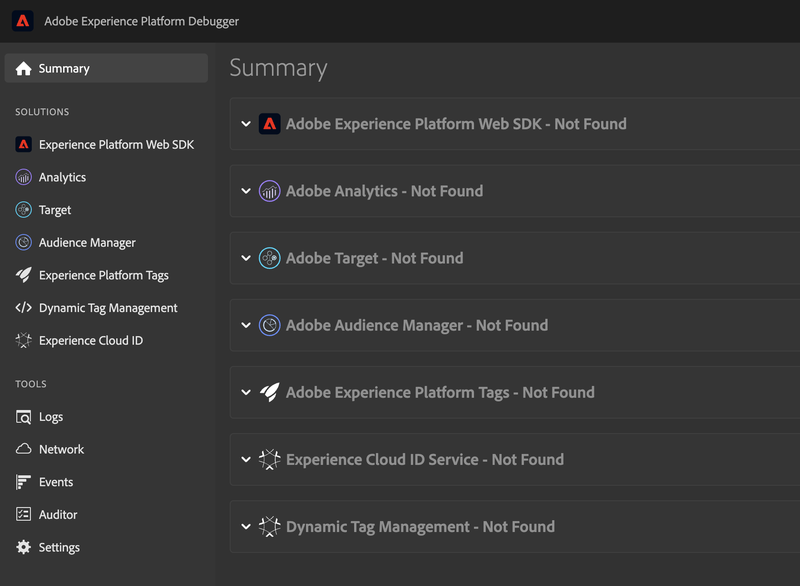Click 'Adobe Analytics - Not Found' heading
The height and width of the screenshot is (586, 800).
tap(384, 191)
